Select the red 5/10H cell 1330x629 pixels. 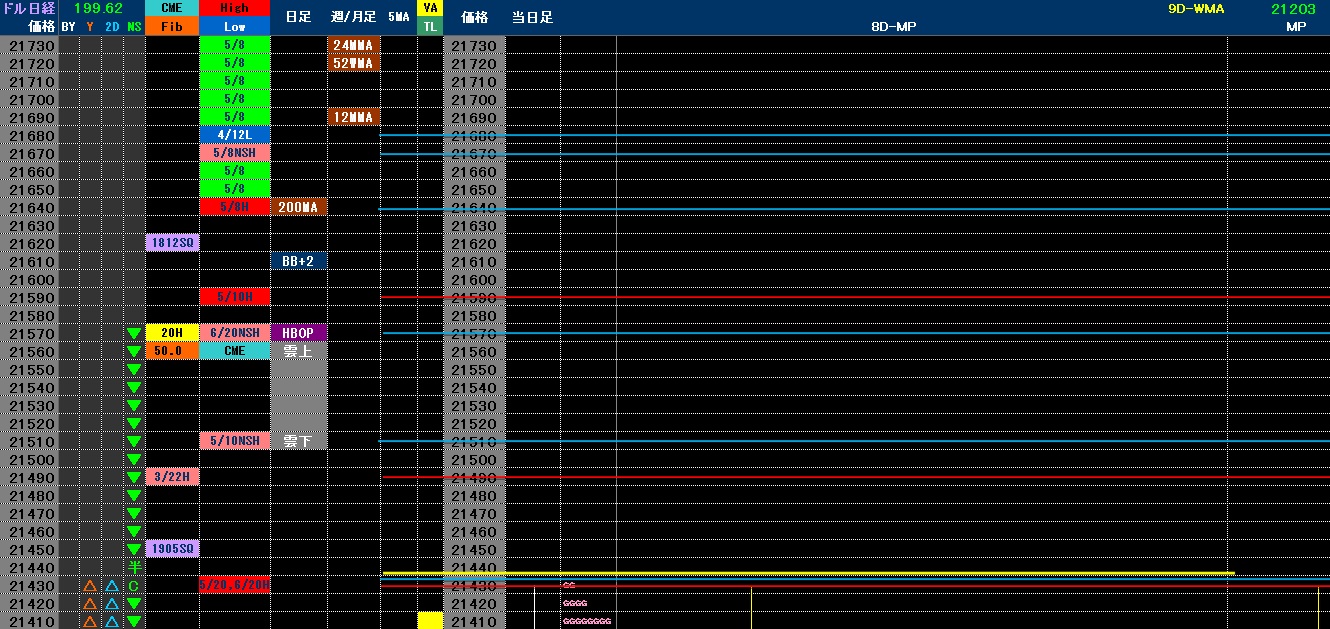(x=234, y=297)
